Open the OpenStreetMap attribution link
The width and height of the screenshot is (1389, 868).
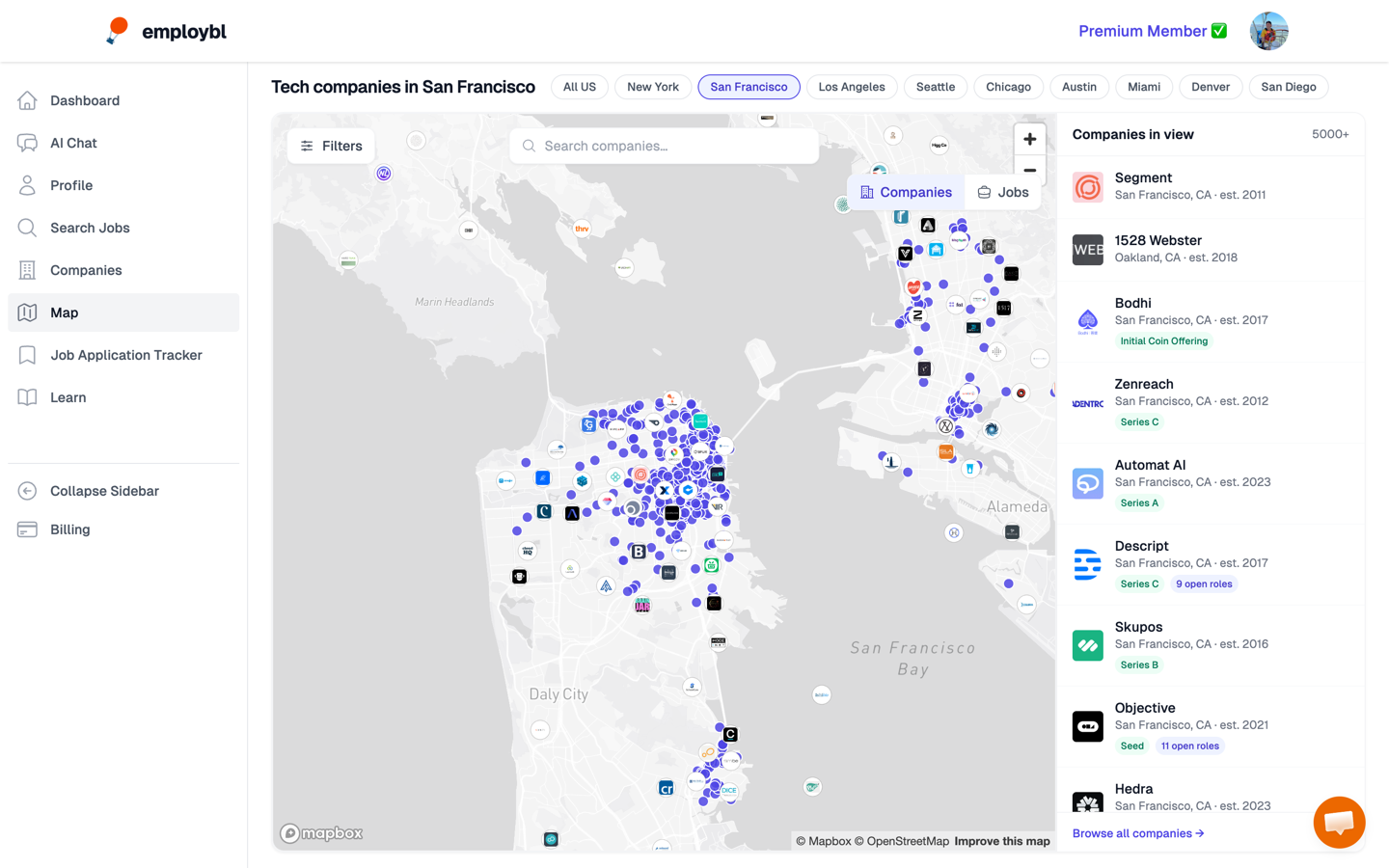click(x=901, y=841)
